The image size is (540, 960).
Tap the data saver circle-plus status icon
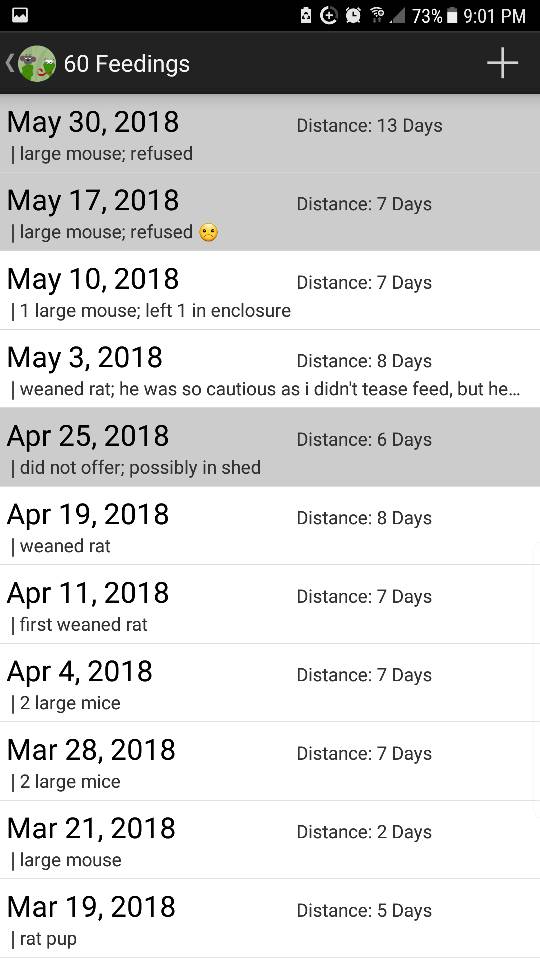point(329,15)
